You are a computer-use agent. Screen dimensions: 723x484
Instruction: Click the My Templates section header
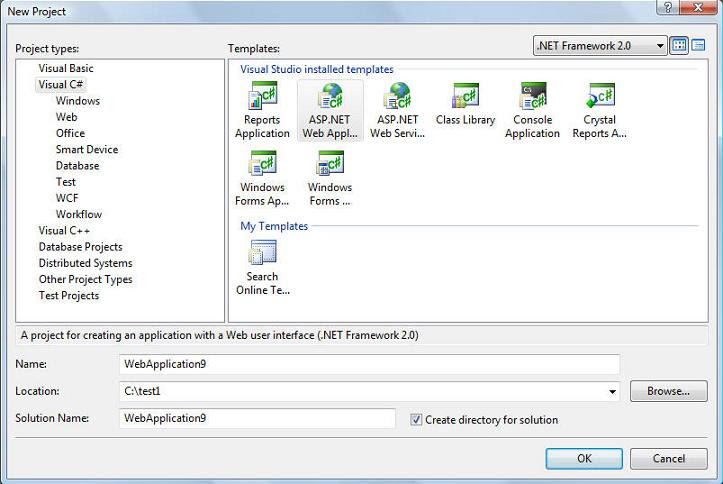(x=274, y=226)
